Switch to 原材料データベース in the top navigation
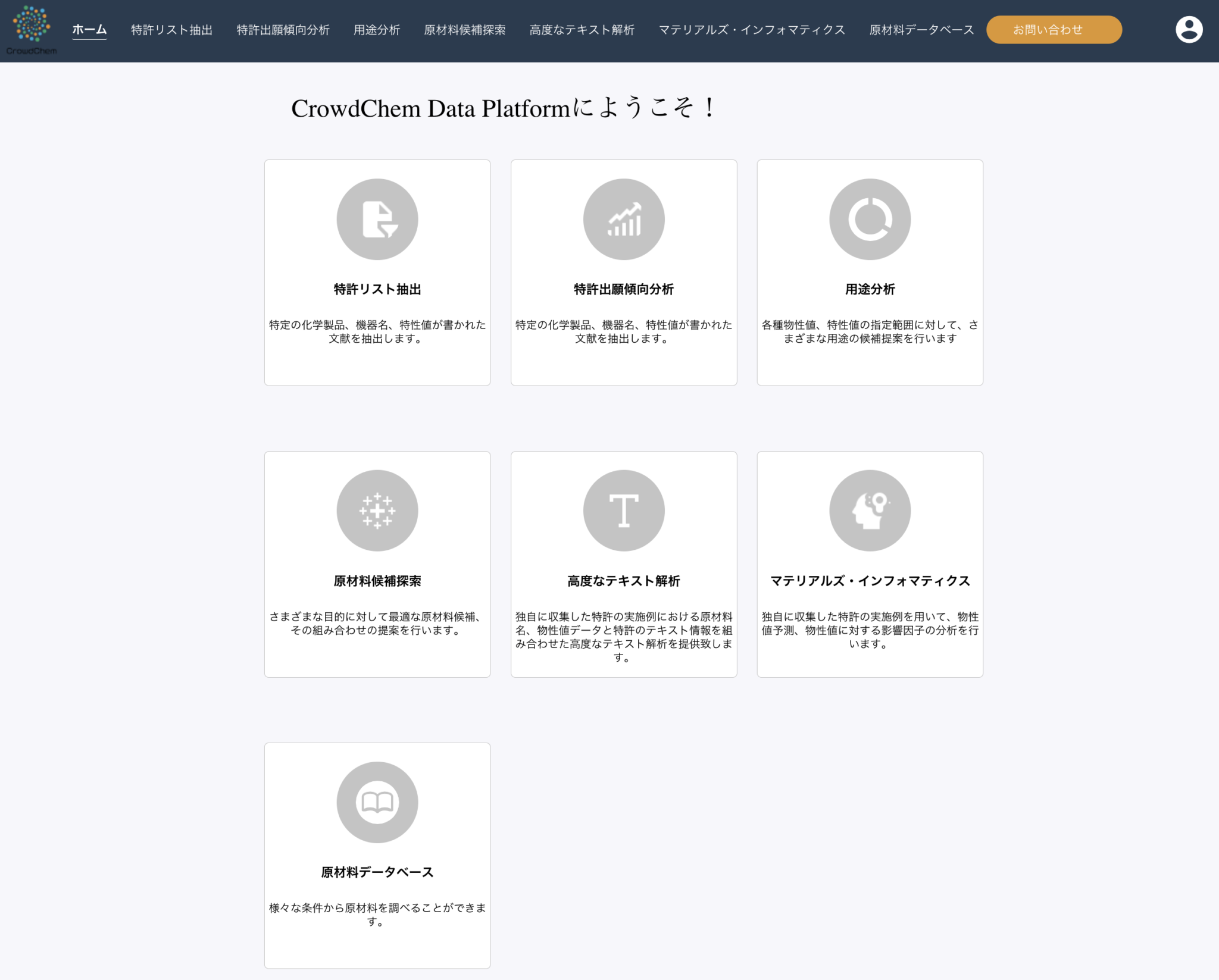 coord(921,30)
